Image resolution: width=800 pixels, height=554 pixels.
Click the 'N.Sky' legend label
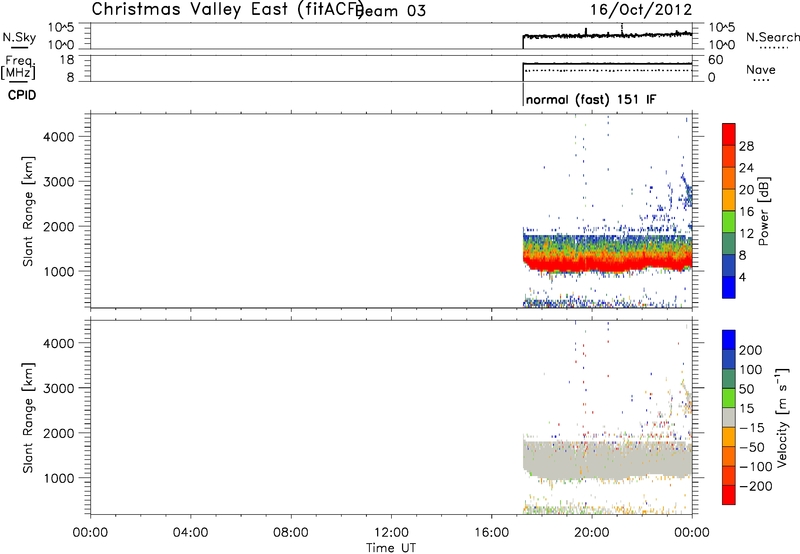coord(19,37)
